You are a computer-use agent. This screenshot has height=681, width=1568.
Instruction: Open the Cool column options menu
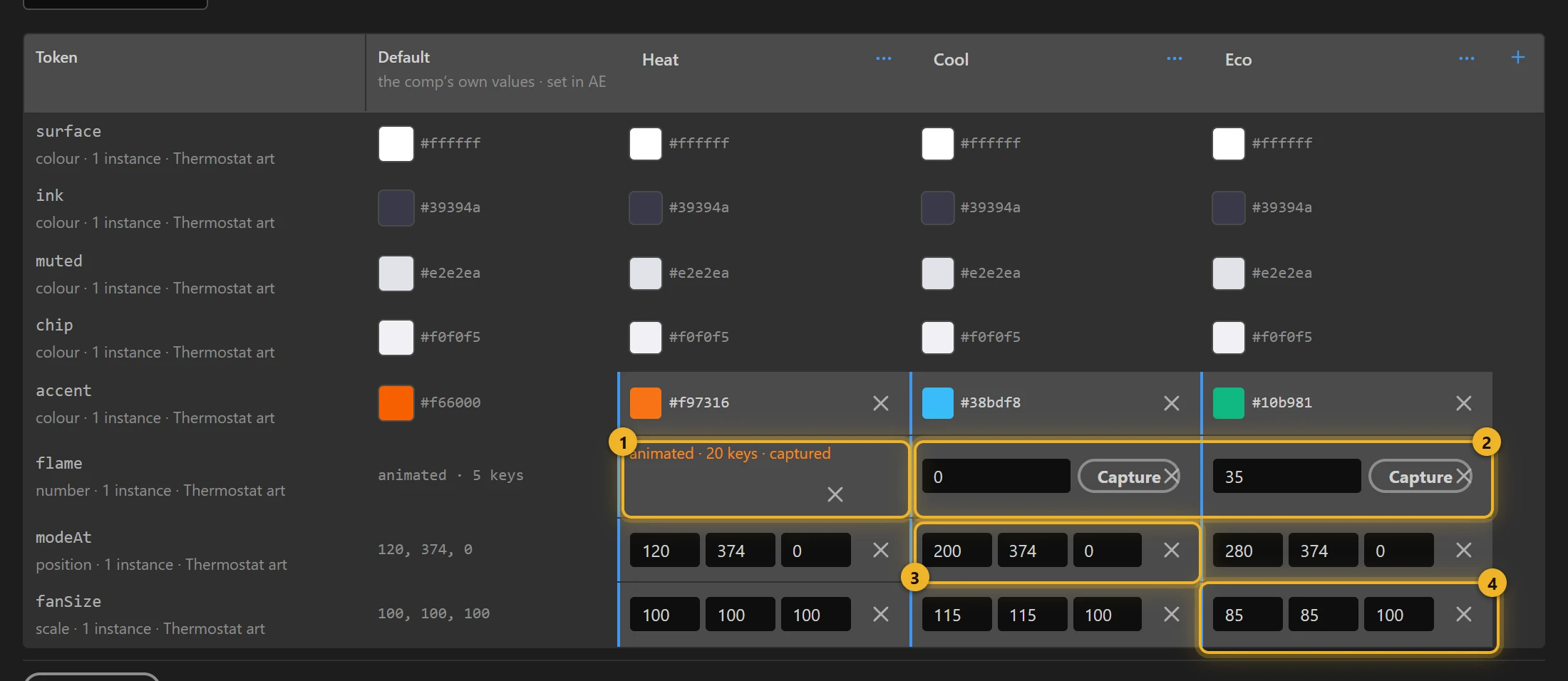[1175, 58]
